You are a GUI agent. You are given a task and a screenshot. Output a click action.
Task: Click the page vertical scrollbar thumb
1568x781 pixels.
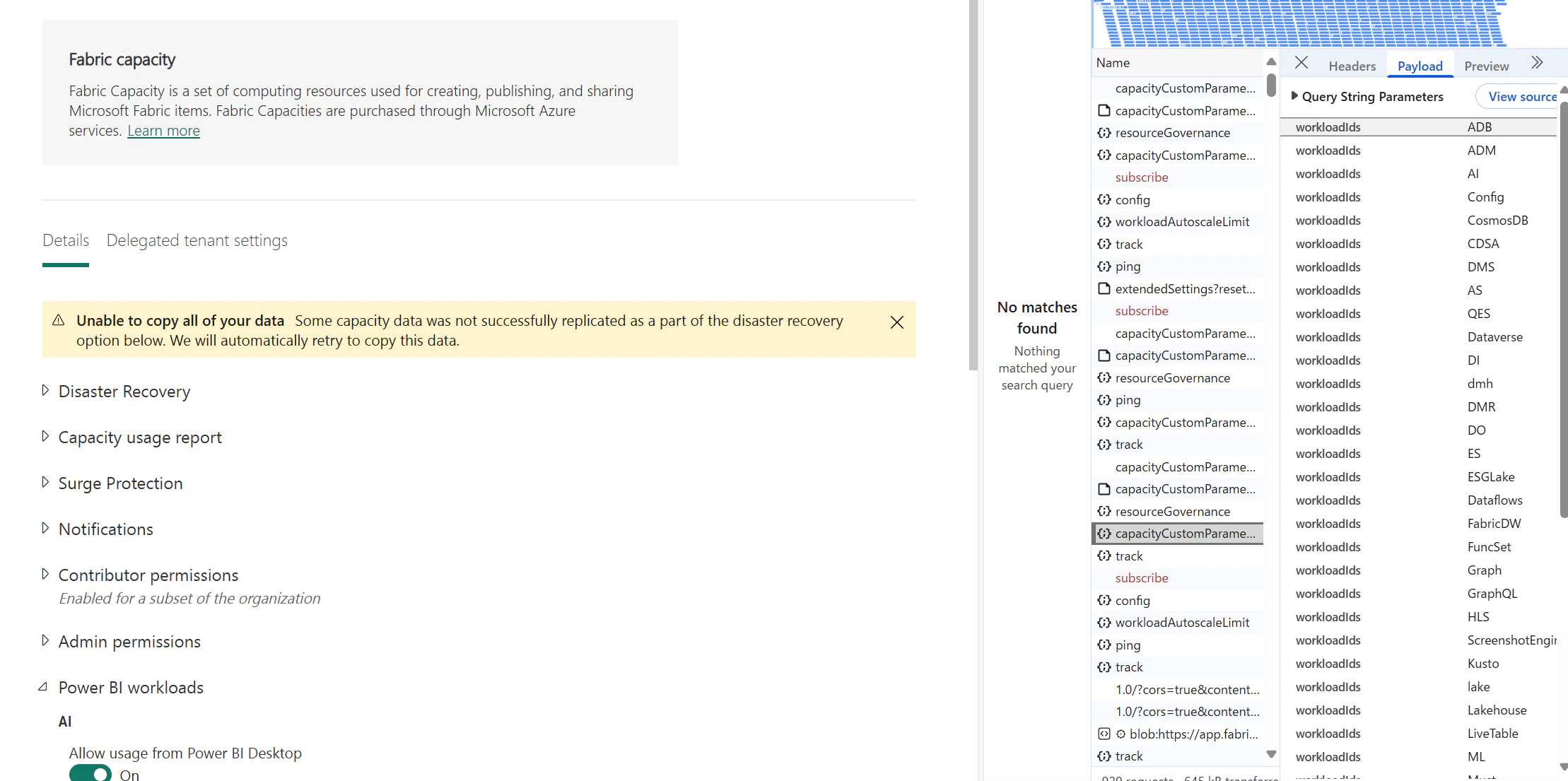click(973, 185)
